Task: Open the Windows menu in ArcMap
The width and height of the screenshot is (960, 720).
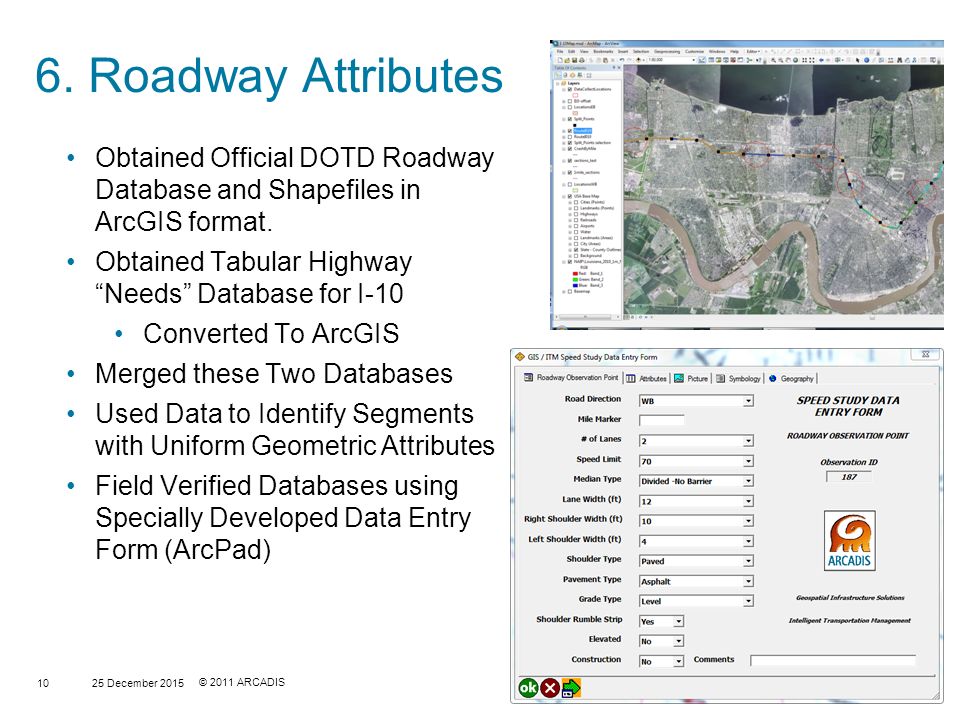Action: tap(717, 51)
